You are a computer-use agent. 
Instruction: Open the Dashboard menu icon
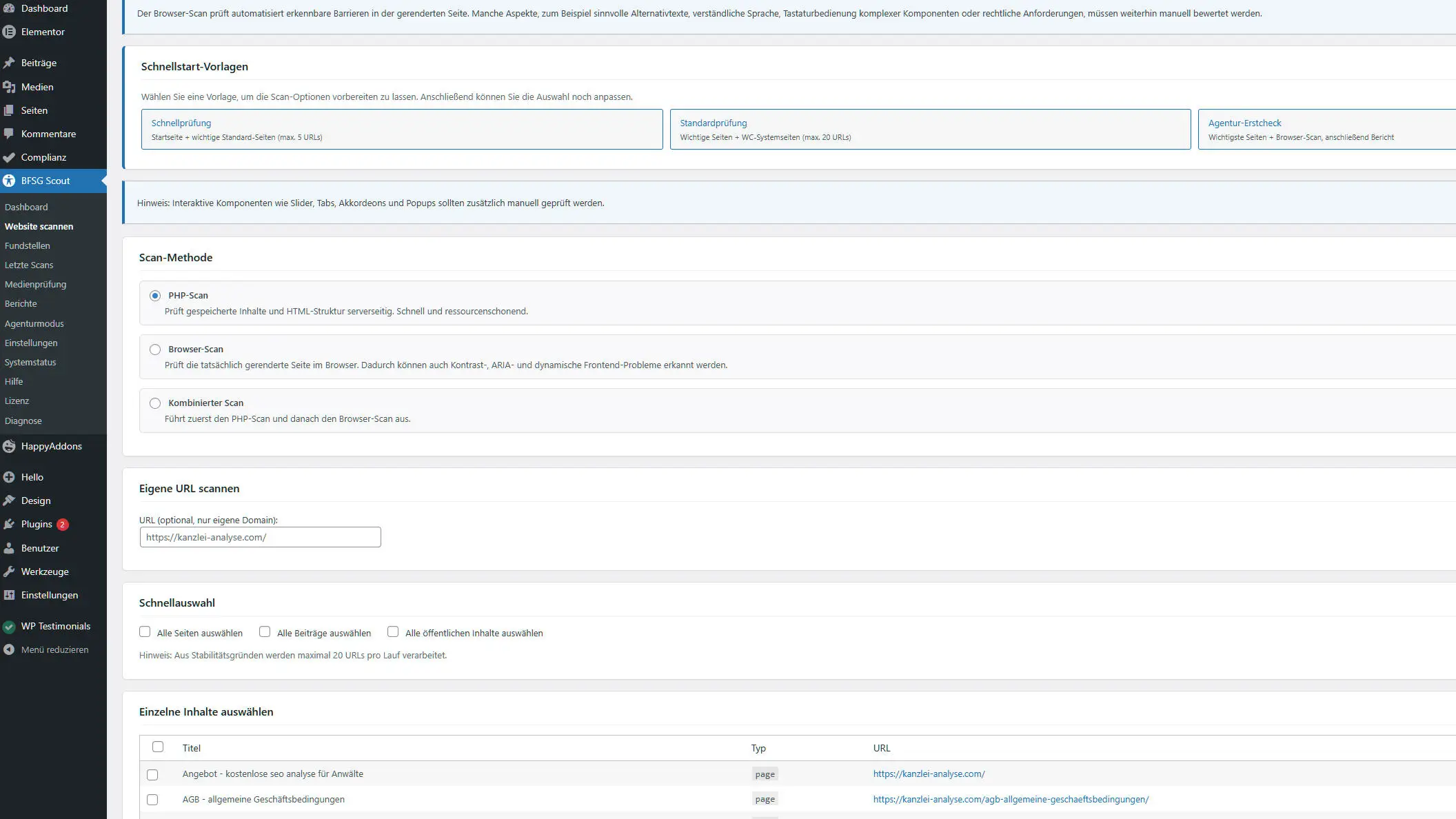click(9, 8)
